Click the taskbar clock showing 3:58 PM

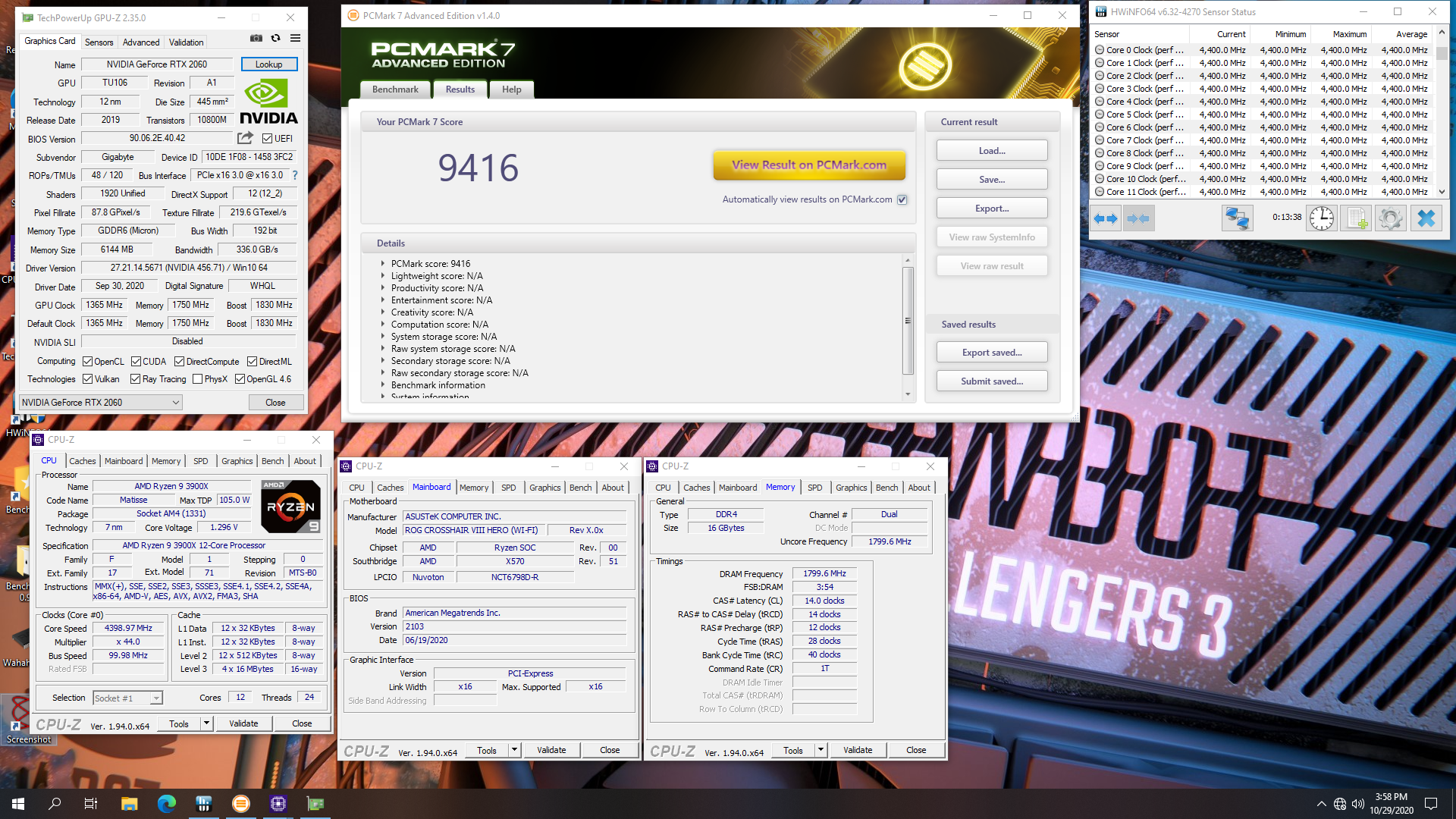click(1392, 804)
